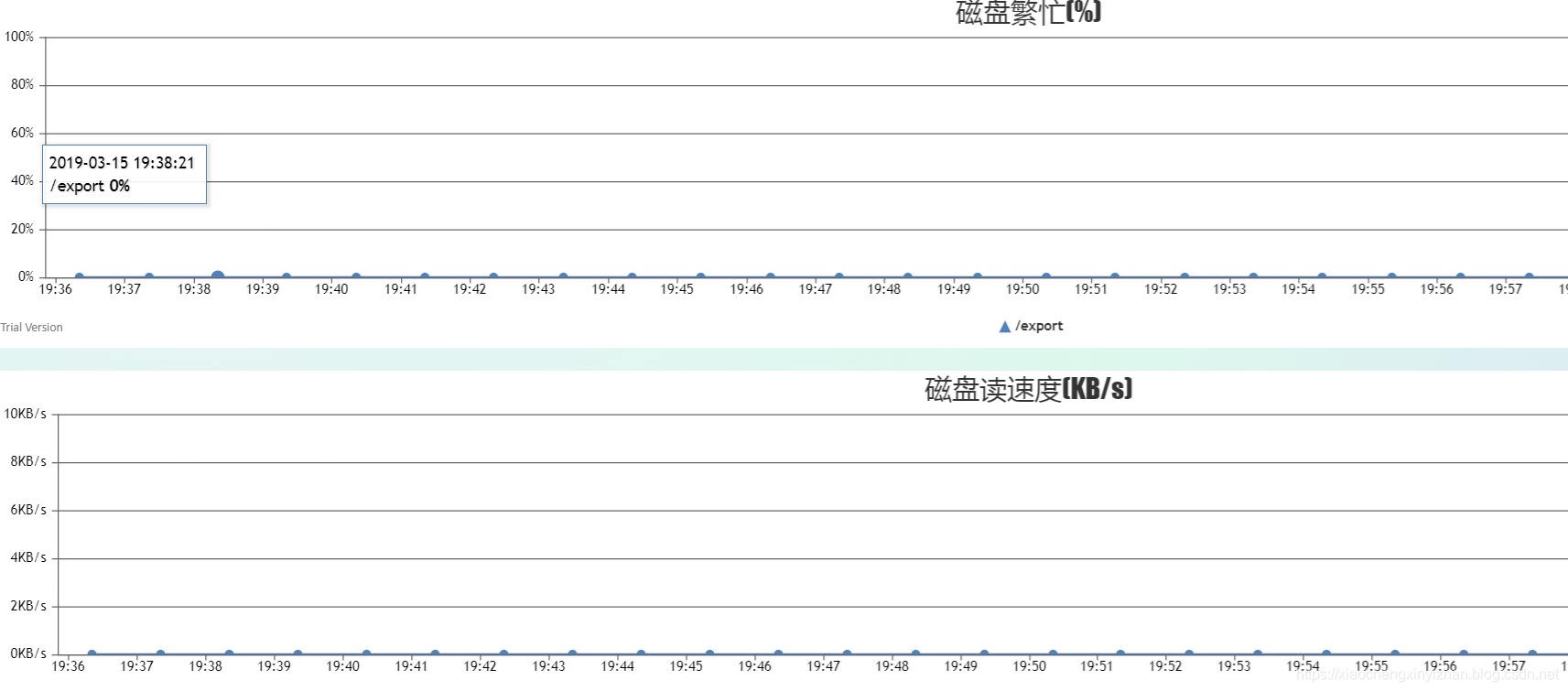Click the read speed data point just after 19:57

pos(1532,653)
